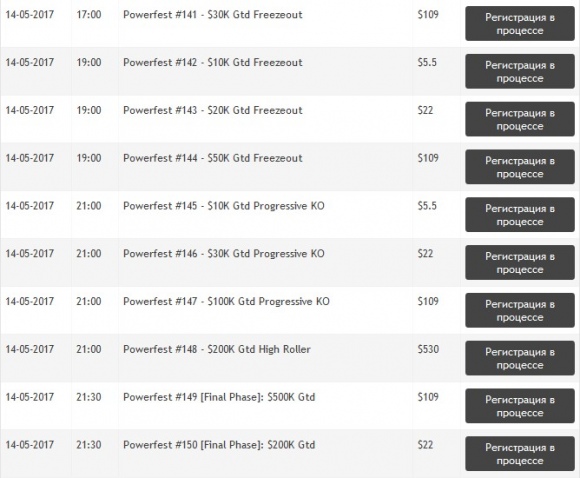The image size is (580, 478).
Task: Select Powerfest #147 $100K Progressive KO title
Action: coord(226,302)
